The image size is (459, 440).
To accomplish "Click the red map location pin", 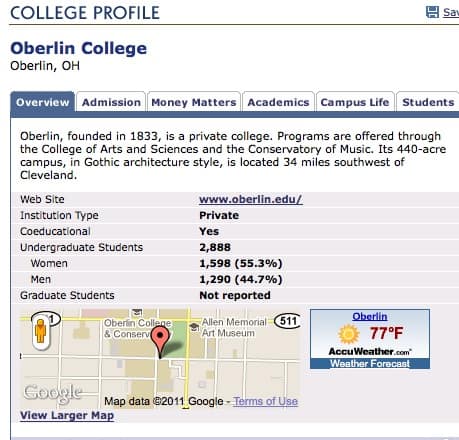I will point(160,342).
